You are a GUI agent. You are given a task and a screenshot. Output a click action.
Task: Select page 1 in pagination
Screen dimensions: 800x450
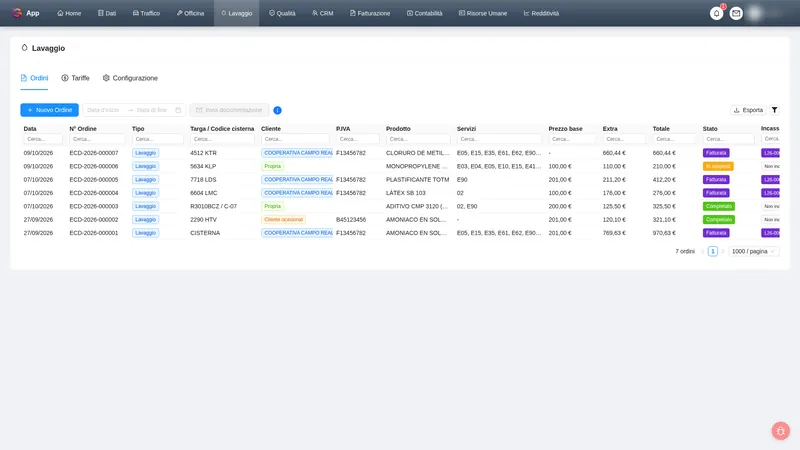(x=713, y=252)
